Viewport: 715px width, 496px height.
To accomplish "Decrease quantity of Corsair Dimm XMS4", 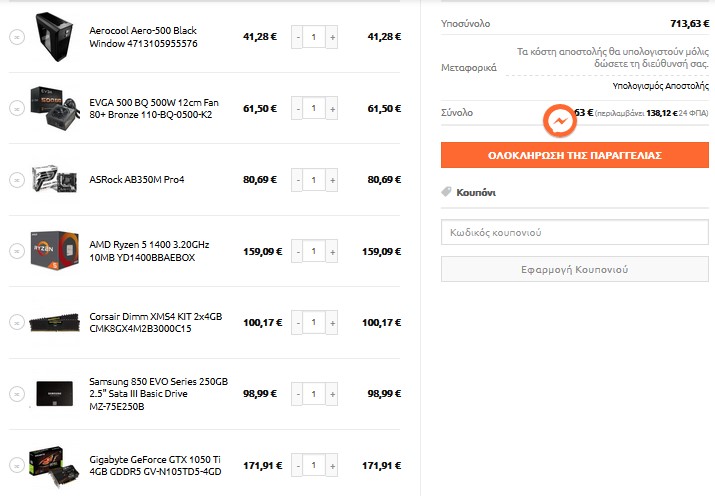I will [x=297, y=322].
